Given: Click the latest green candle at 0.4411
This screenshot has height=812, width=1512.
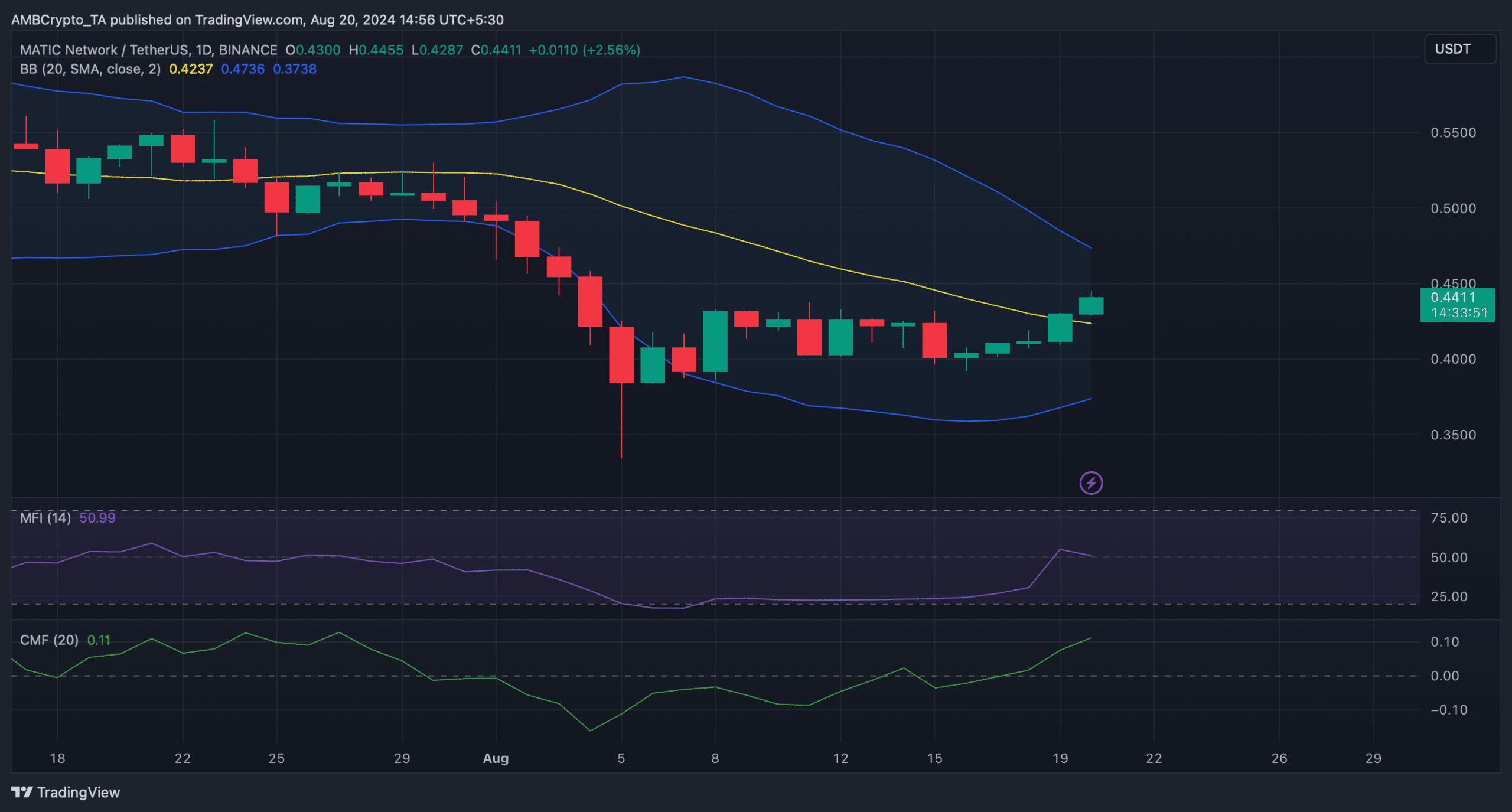Looking at the screenshot, I should (x=1091, y=306).
